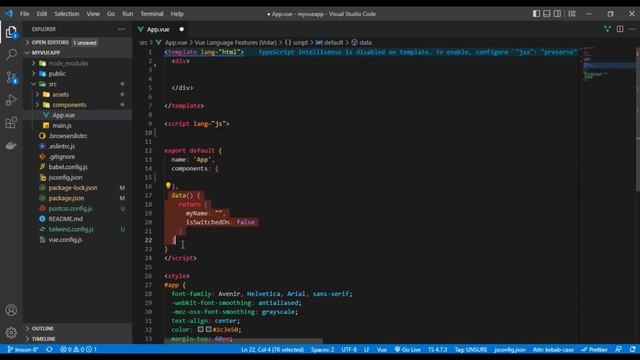The width and height of the screenshot is (640, 360).
Task: Open the Go menu
Action: point(111,13)
